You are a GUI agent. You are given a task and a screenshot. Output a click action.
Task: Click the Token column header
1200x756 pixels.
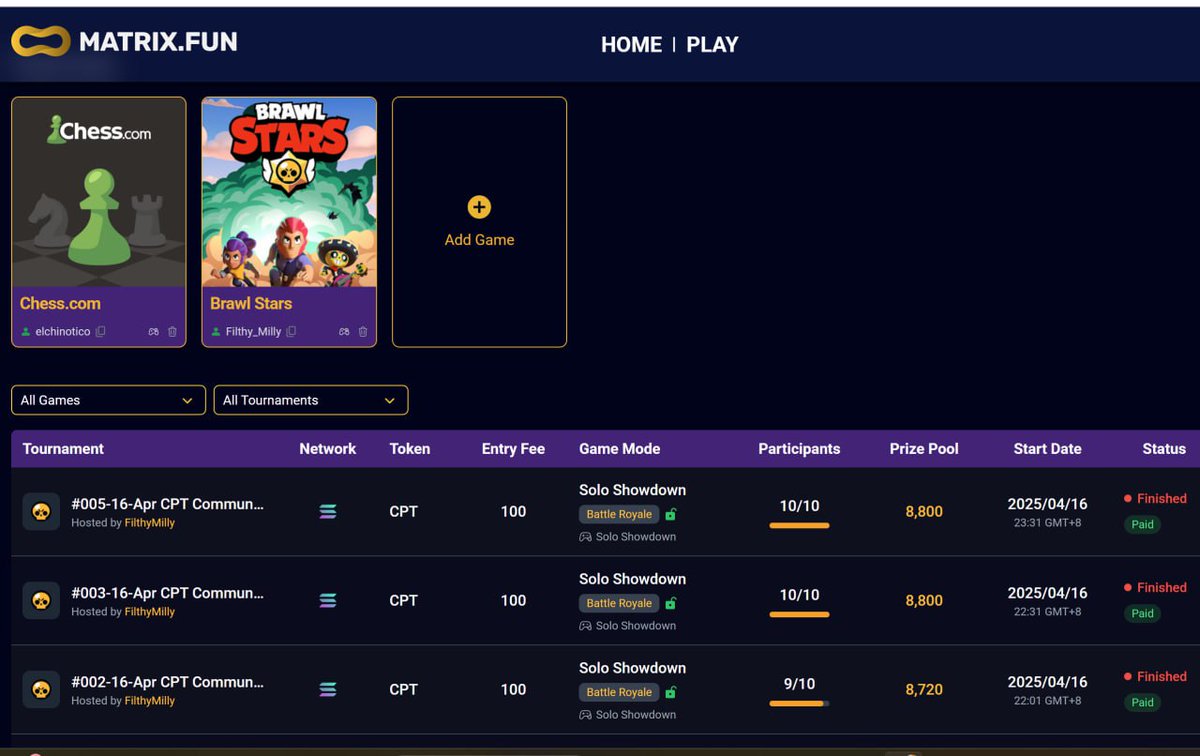(x=410, y=449)
